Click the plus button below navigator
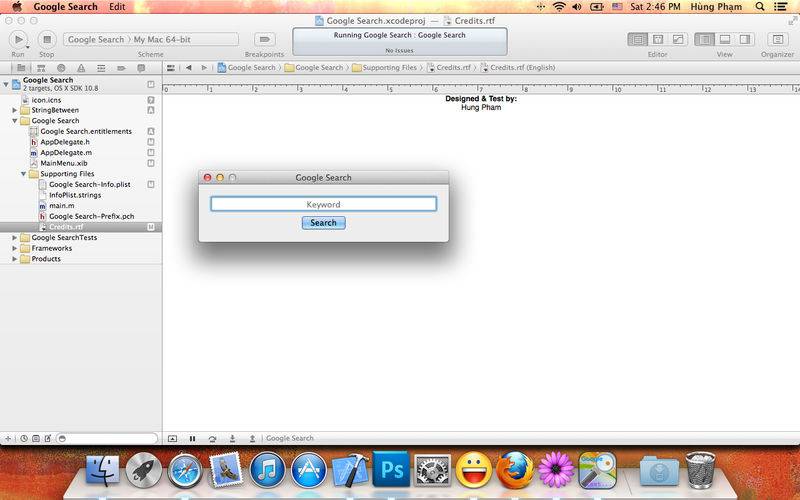 8,438
